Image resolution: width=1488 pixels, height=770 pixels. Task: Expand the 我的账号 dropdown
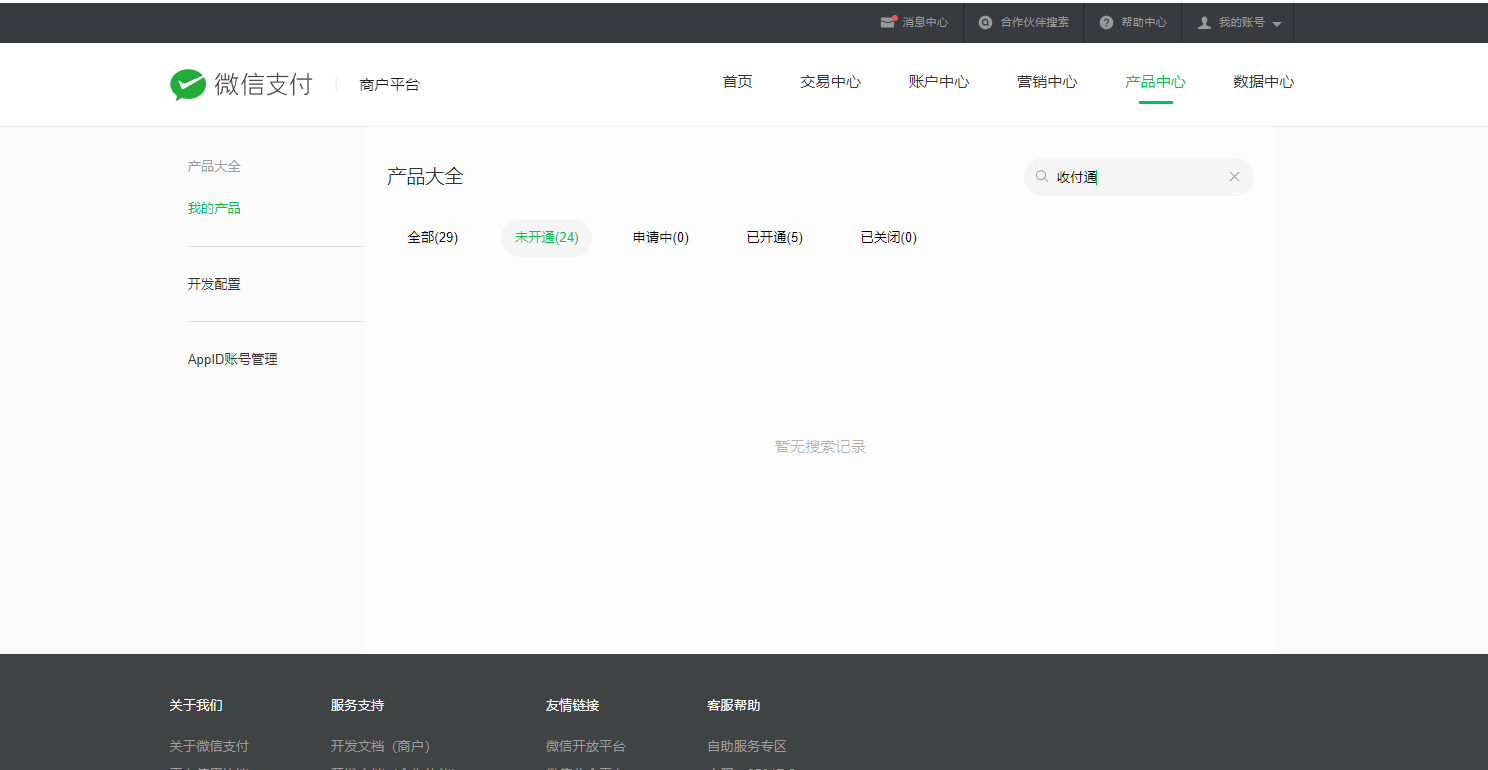pos(1240,22)
